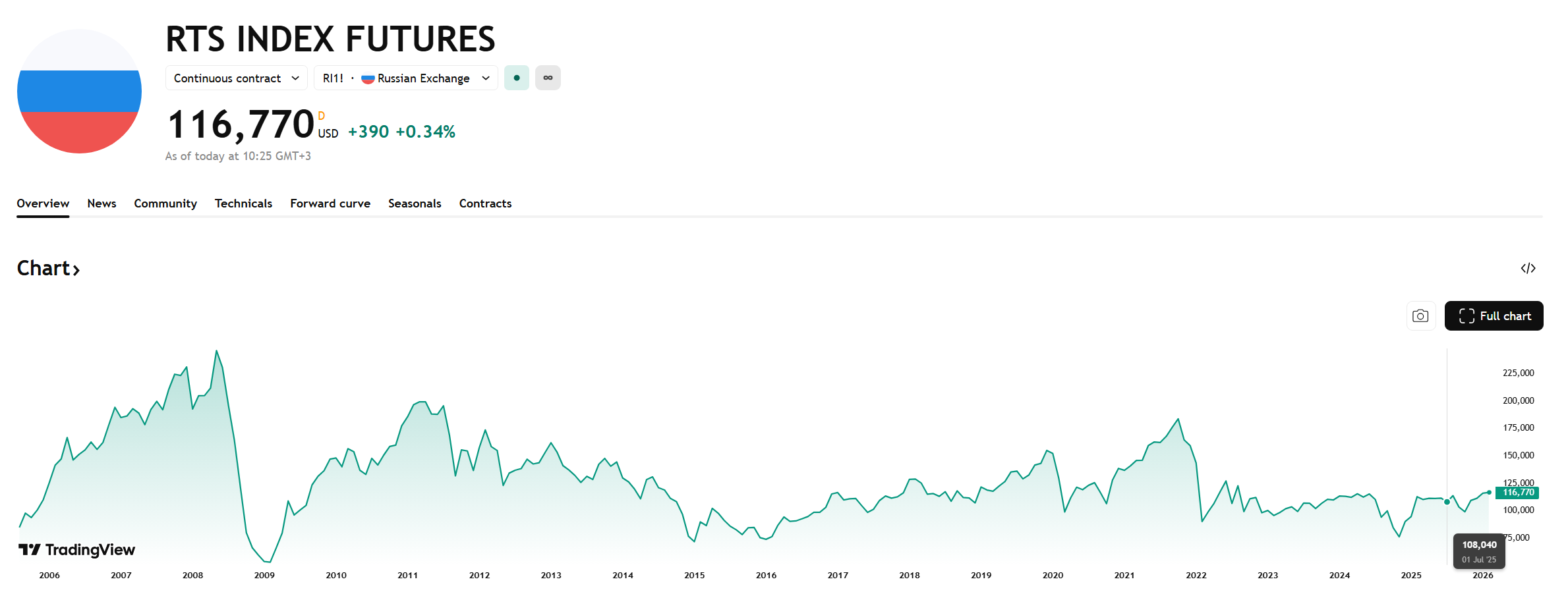Click the 01 Jul '25 data point marker
Image resolution: width=1568 pixels, height=598 pixels.
(x=1447, y=502)
